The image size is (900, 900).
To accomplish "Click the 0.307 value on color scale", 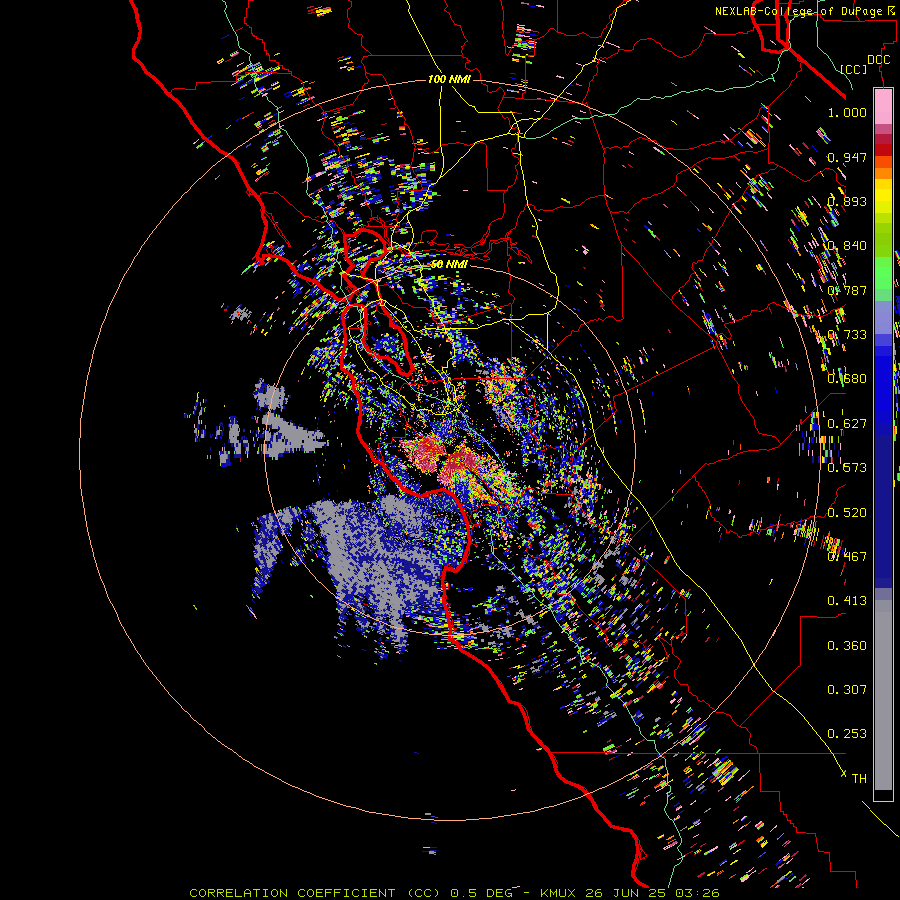I will (847, 690).
